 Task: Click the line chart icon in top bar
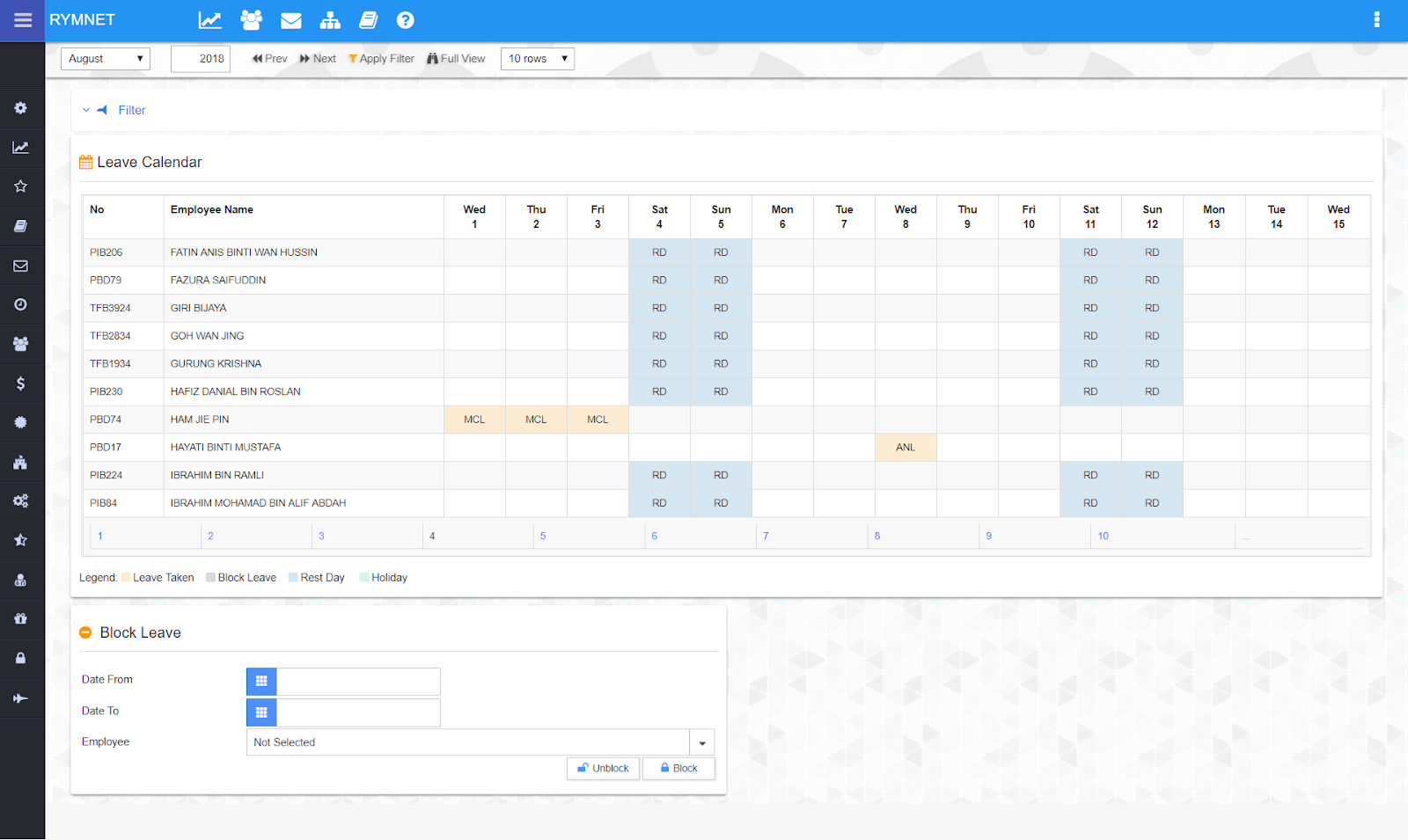click(209, 20)
